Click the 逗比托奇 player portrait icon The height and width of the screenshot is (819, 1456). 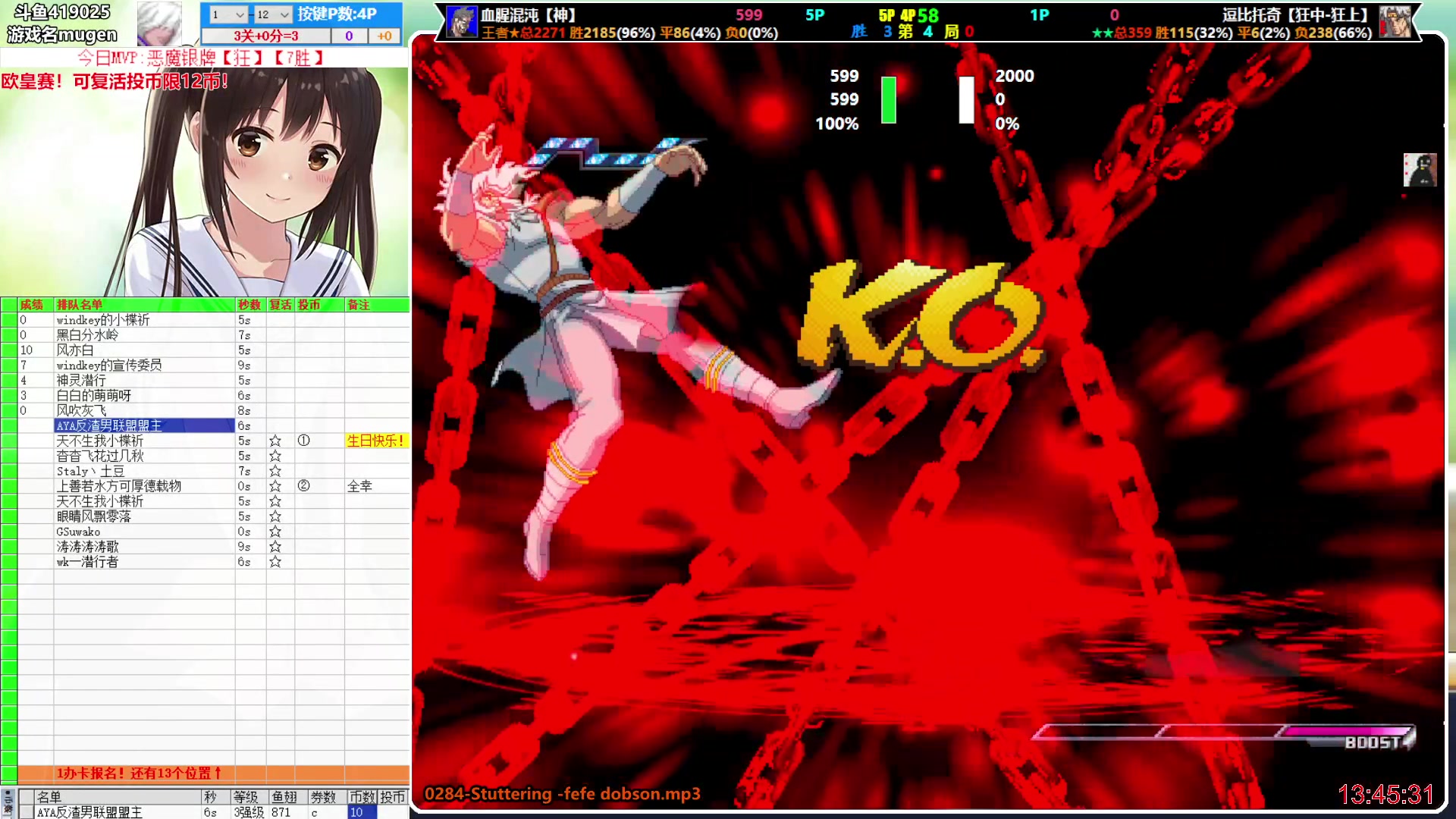point(1395,22)
